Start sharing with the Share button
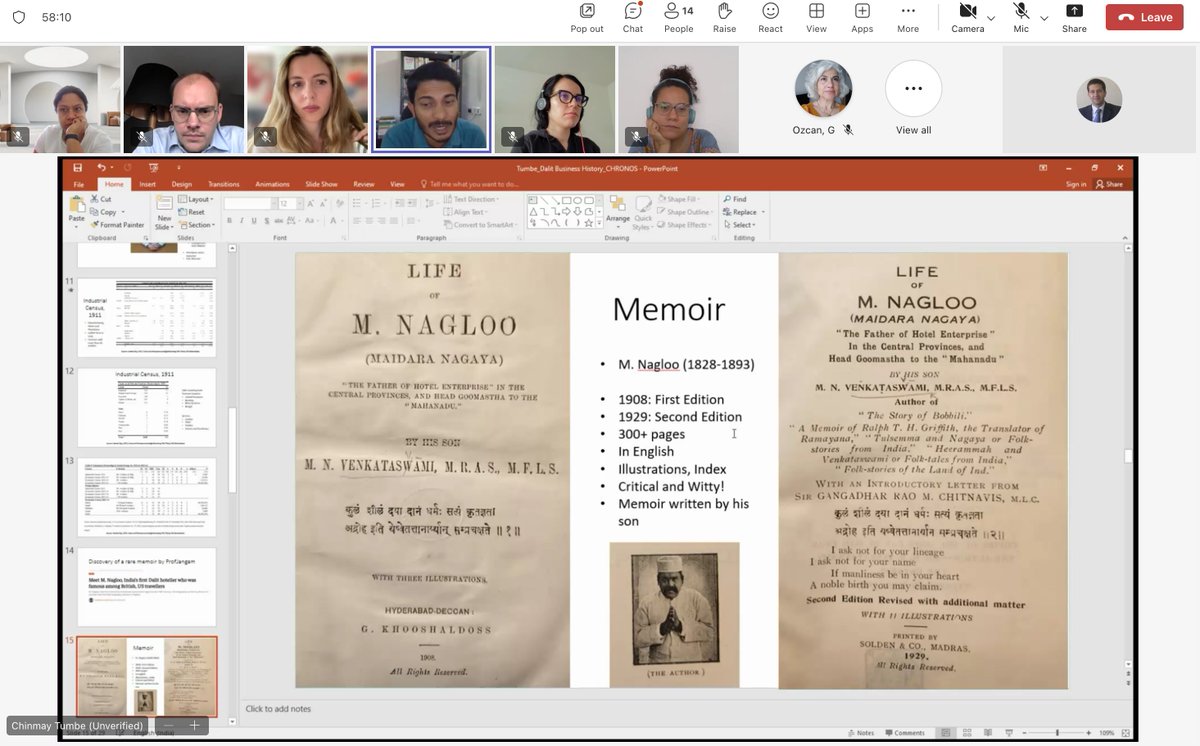The width and height of the screenshot is (1200, 746). pos(1074,17)
